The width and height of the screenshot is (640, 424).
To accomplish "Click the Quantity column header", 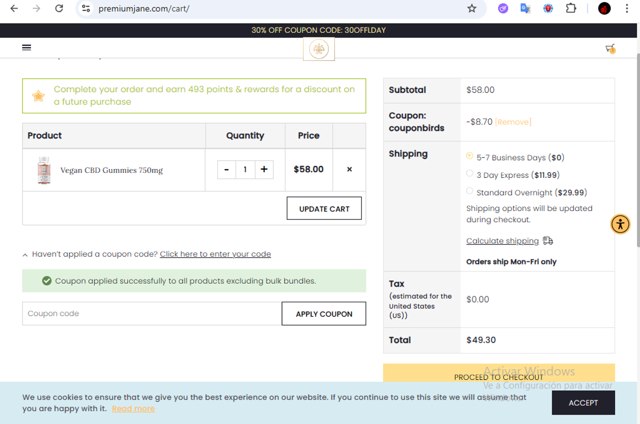I will coord(245,135).
